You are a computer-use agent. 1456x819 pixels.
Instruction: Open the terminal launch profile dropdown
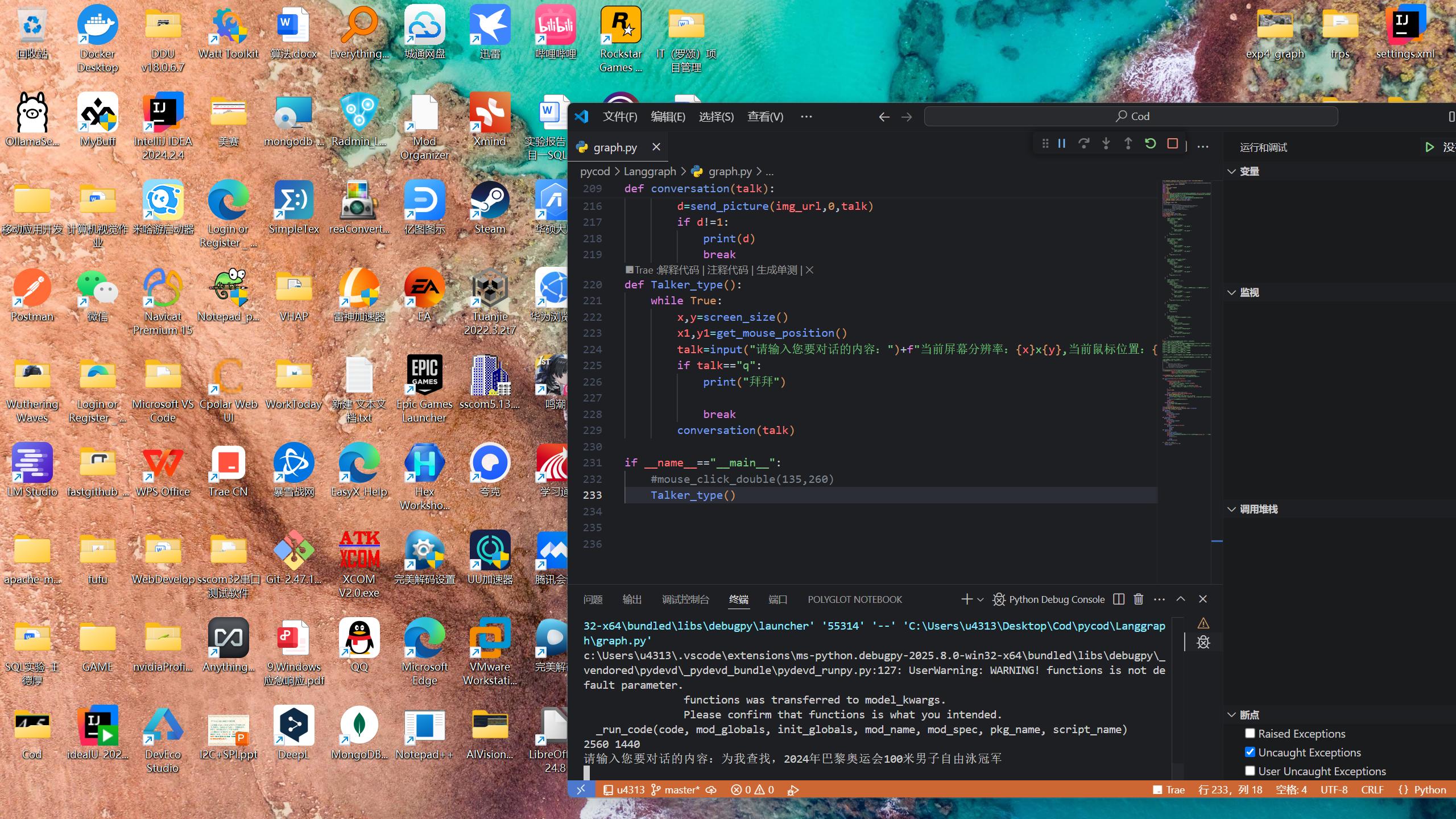[x=981, y=599]
